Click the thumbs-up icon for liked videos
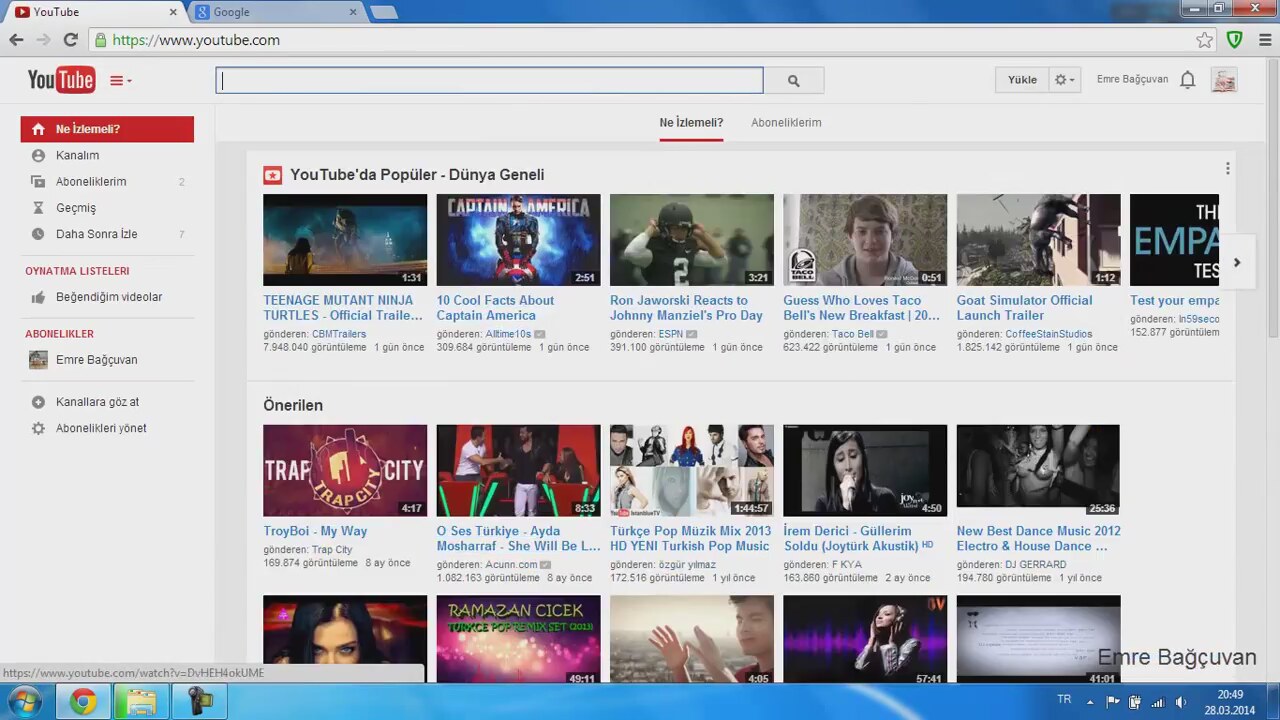The width and height of the screenshot is (1280, 720). (x=38, y=297)
